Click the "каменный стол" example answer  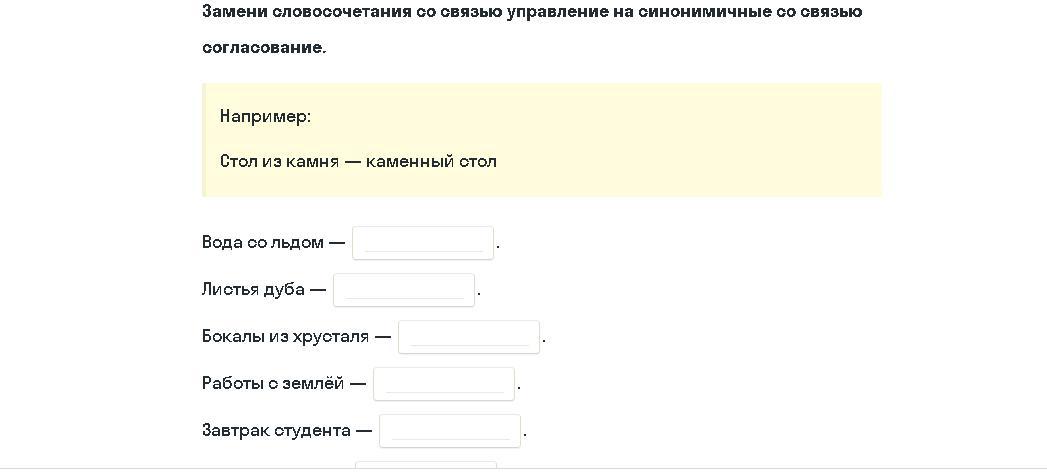[431, 162]
